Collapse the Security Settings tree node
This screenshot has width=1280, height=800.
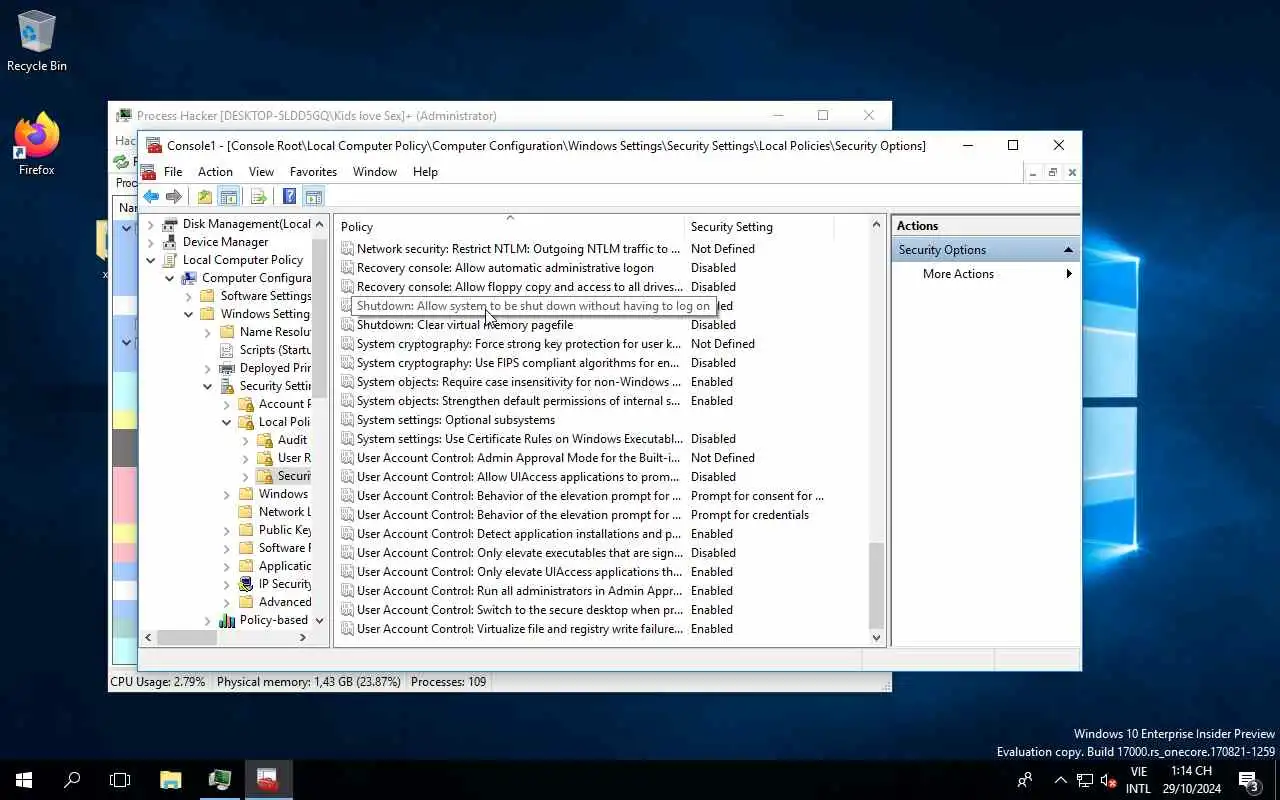coord(208,386)
